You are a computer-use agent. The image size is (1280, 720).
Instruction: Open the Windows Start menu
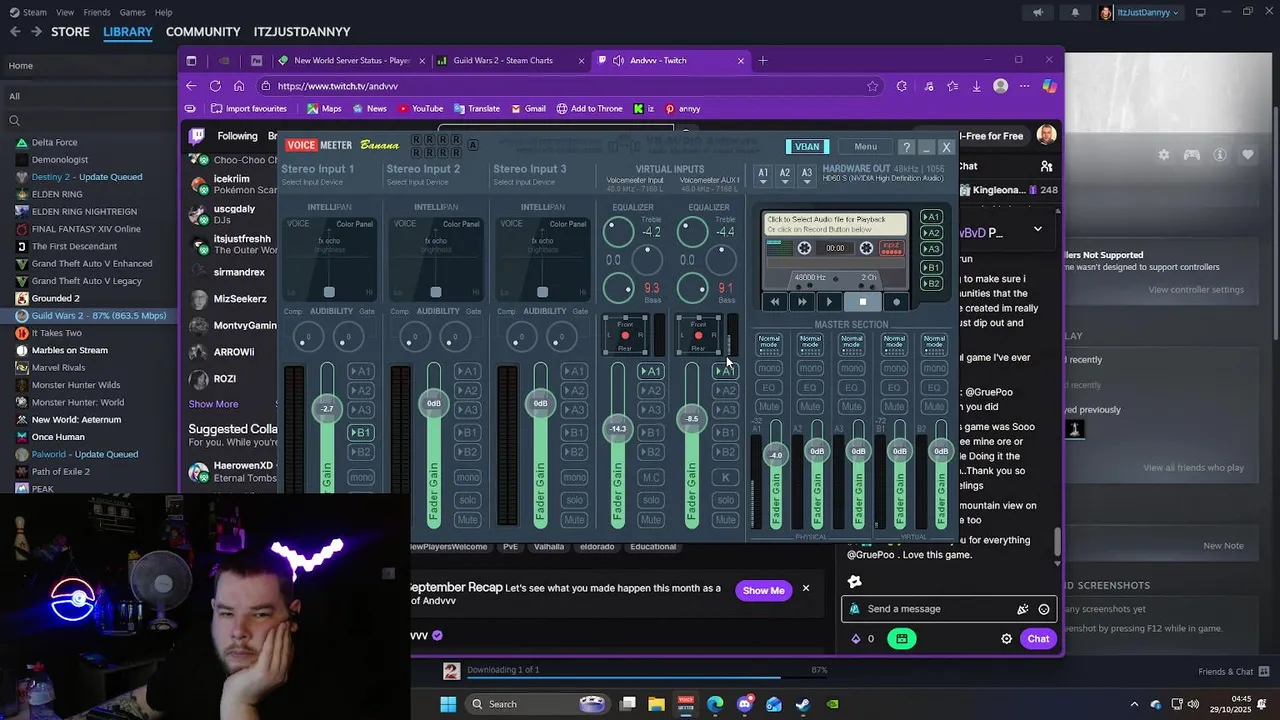click(448, 704)
